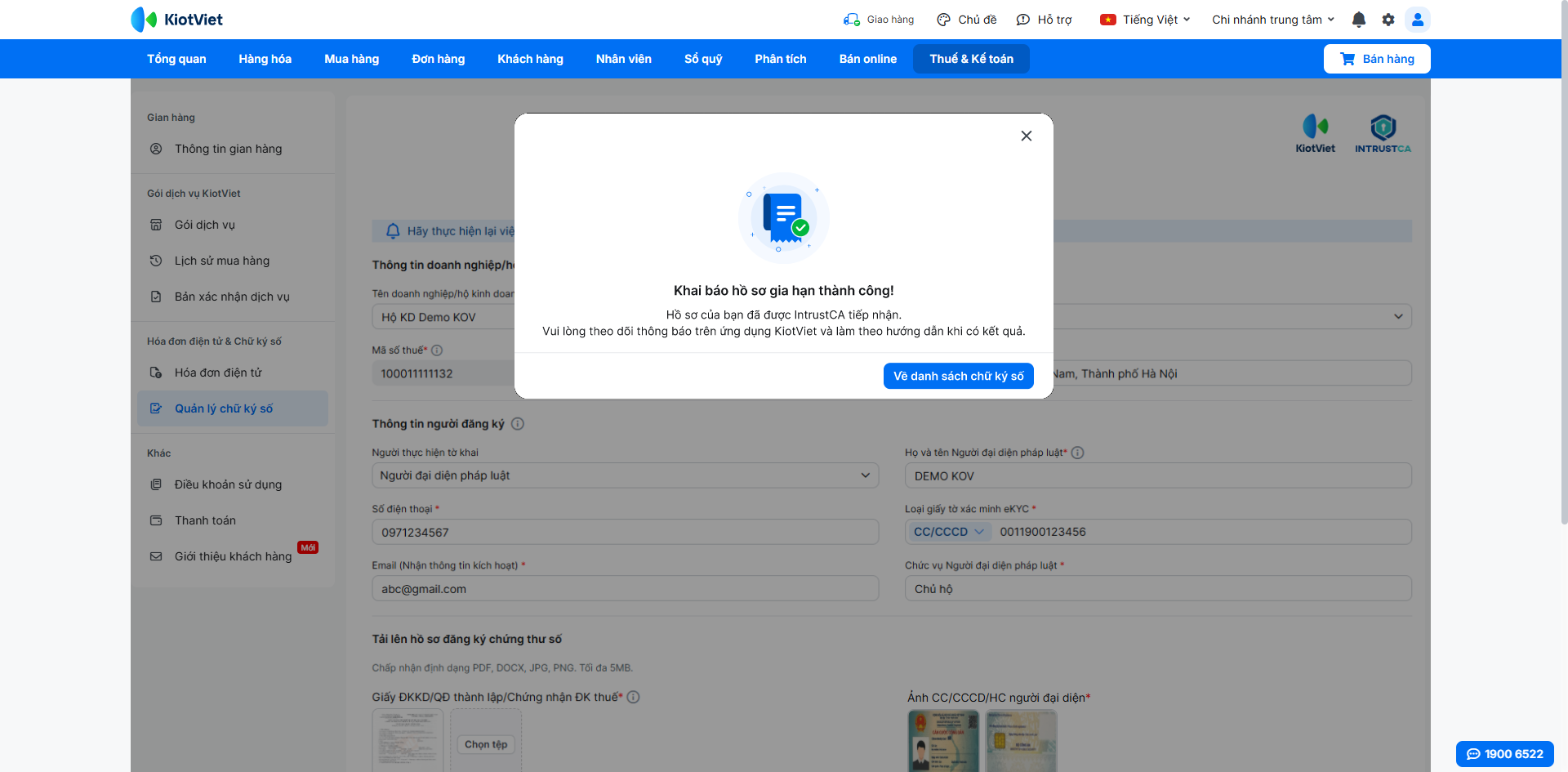Open the Chi nhánh trung tâm branch dropdown

[x=1273, y=20]
